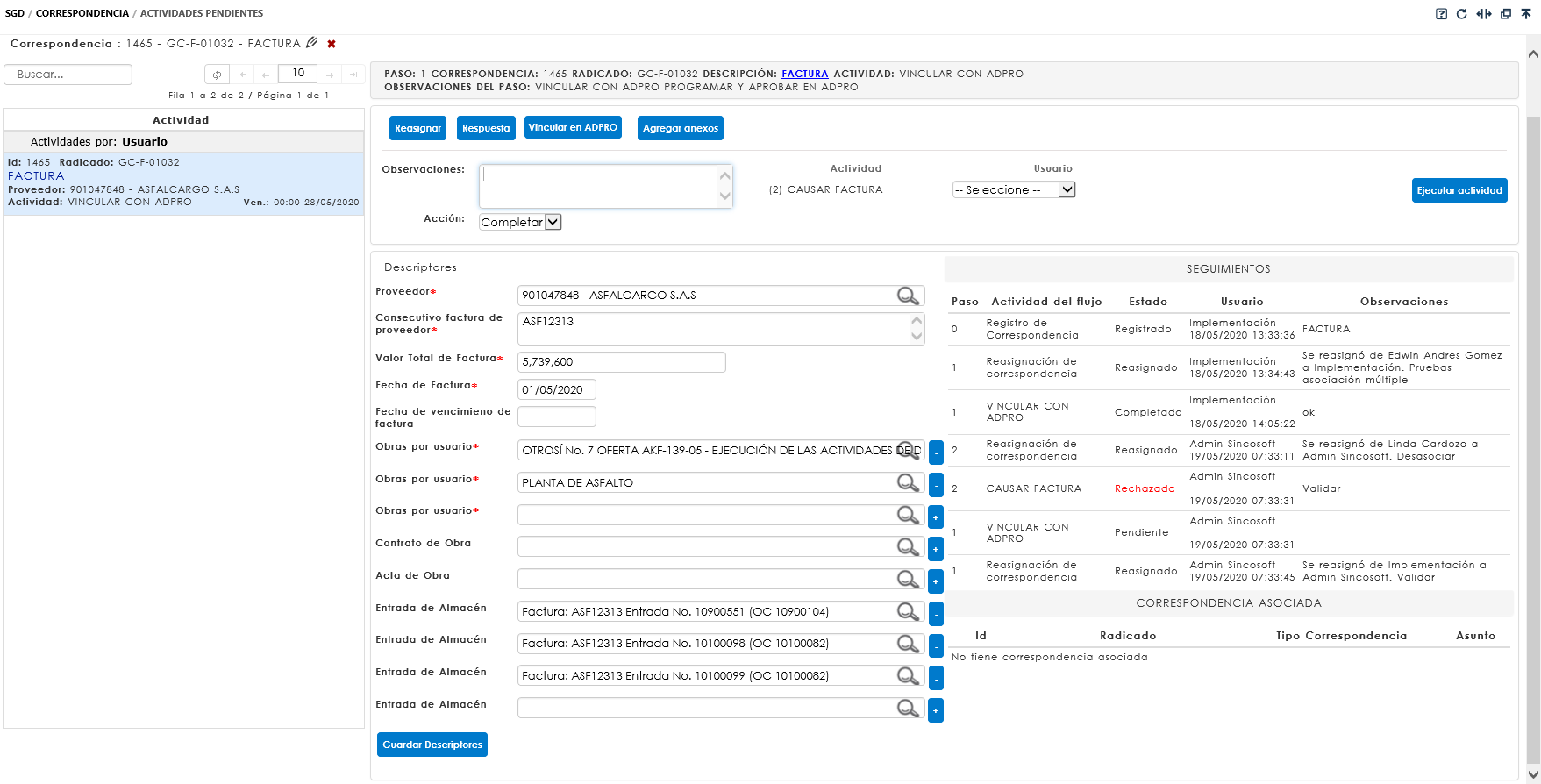Click the rows-per-page field showing 10
Image resolution: width=1541 pixels, height=784 pixels.
pyautogui.click(x=297, y=74)
